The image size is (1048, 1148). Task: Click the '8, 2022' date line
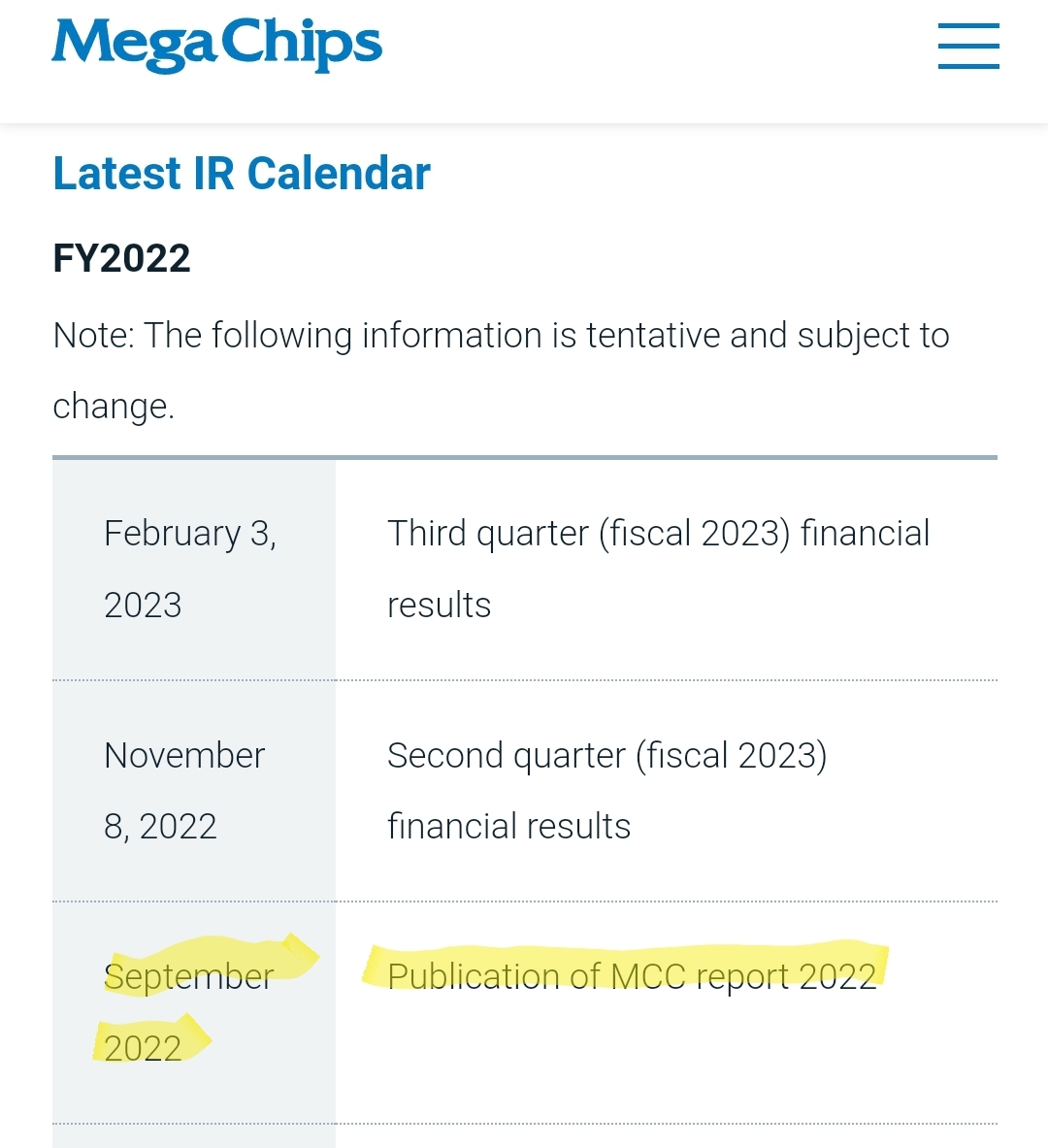(160, 828)
